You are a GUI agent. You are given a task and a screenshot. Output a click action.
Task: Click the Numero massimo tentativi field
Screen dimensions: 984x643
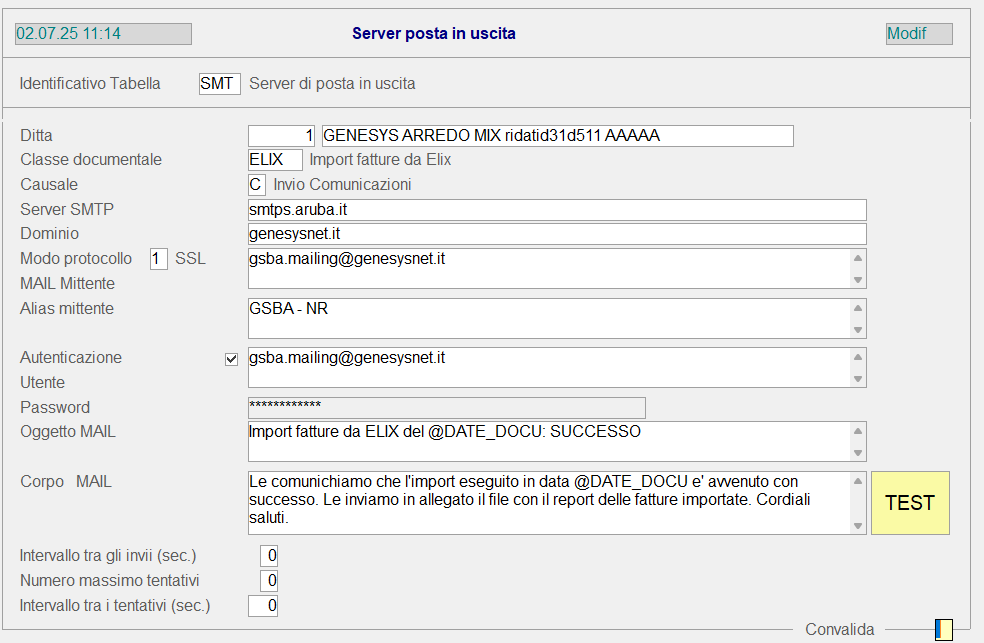point(269,580)
